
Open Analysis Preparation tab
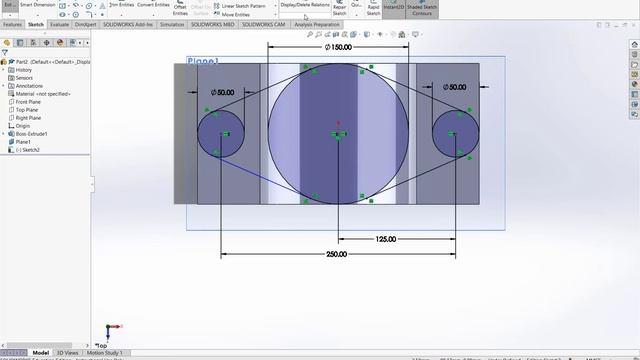pyautogui.click(x=317, y=24)
